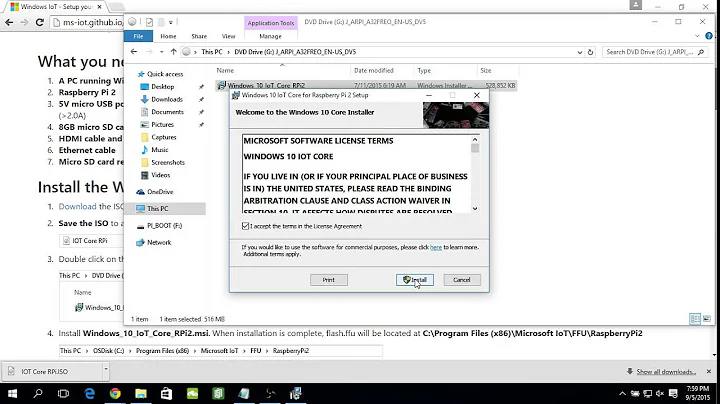Open Task View on taskbar

click(63, 393)
